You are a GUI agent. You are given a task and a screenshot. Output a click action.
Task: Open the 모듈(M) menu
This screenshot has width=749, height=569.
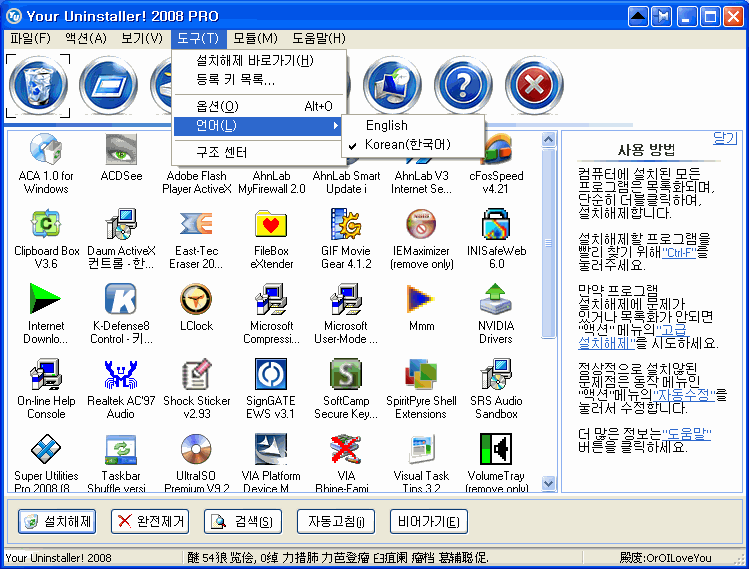tap(255, 38)
